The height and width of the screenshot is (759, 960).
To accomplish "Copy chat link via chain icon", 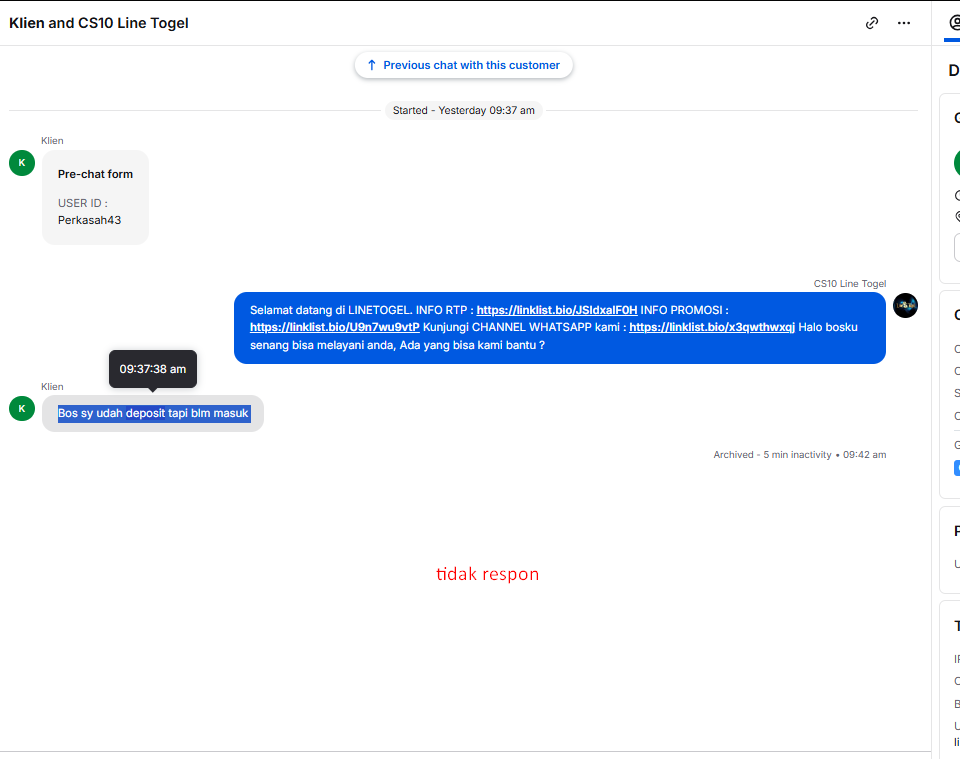I will point(872,23).
